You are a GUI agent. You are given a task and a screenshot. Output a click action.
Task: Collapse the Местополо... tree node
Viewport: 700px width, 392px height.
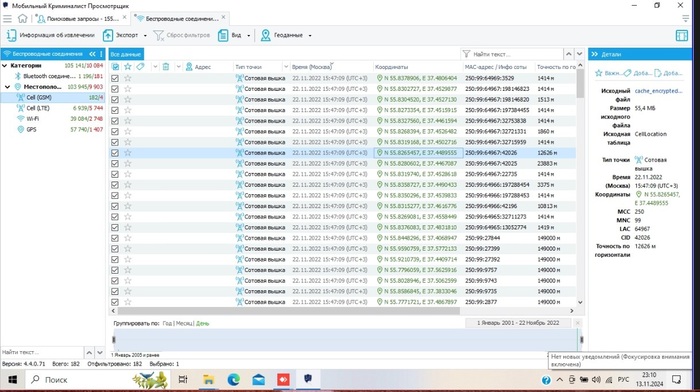coord(8,87)
